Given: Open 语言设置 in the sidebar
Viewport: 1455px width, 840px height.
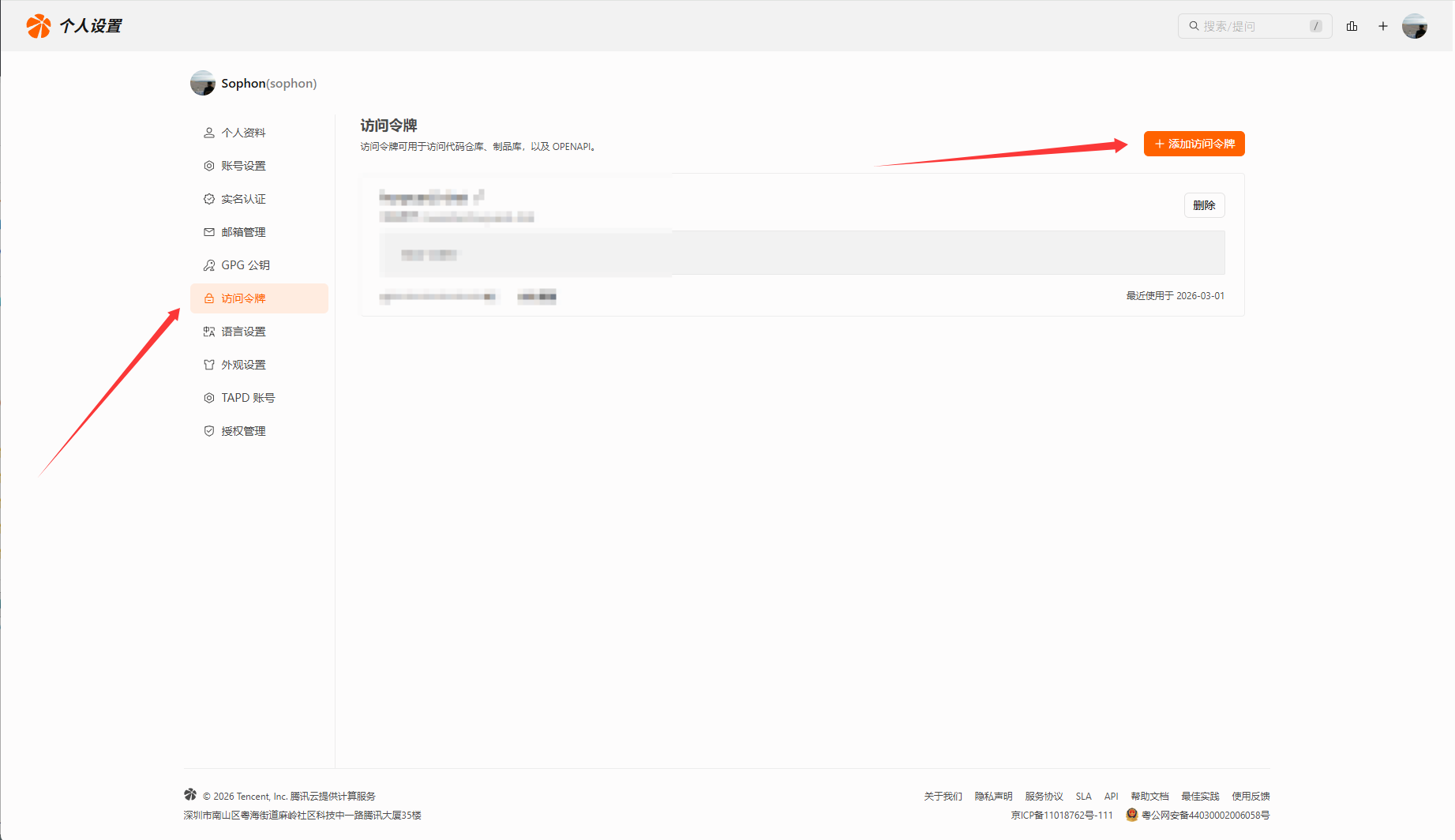Looking at the screenshot, I should (243, 332).
